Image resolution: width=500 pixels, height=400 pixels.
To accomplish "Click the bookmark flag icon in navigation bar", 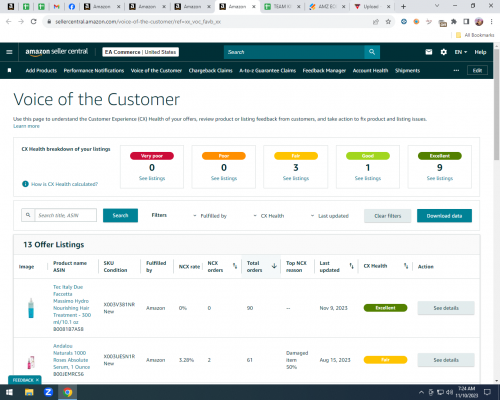I will click(x=9, y=70).
